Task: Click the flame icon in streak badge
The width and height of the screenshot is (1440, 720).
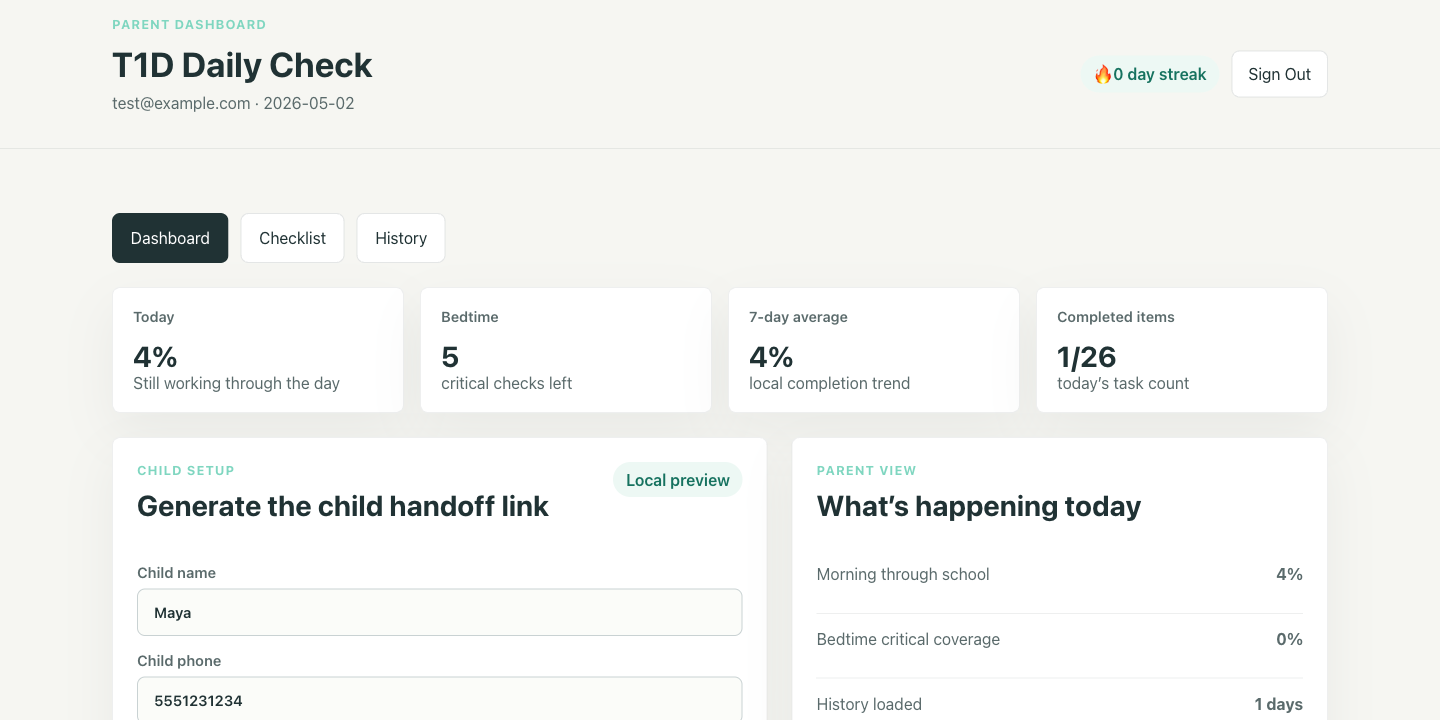Action: tap(1103, 74)
